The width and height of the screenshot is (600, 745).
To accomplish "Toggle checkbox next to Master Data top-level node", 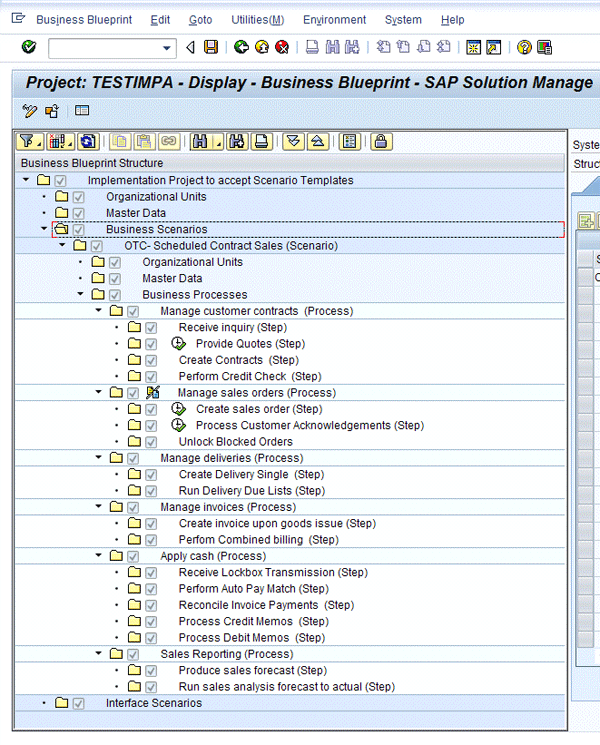I will [x=79, y=213].
